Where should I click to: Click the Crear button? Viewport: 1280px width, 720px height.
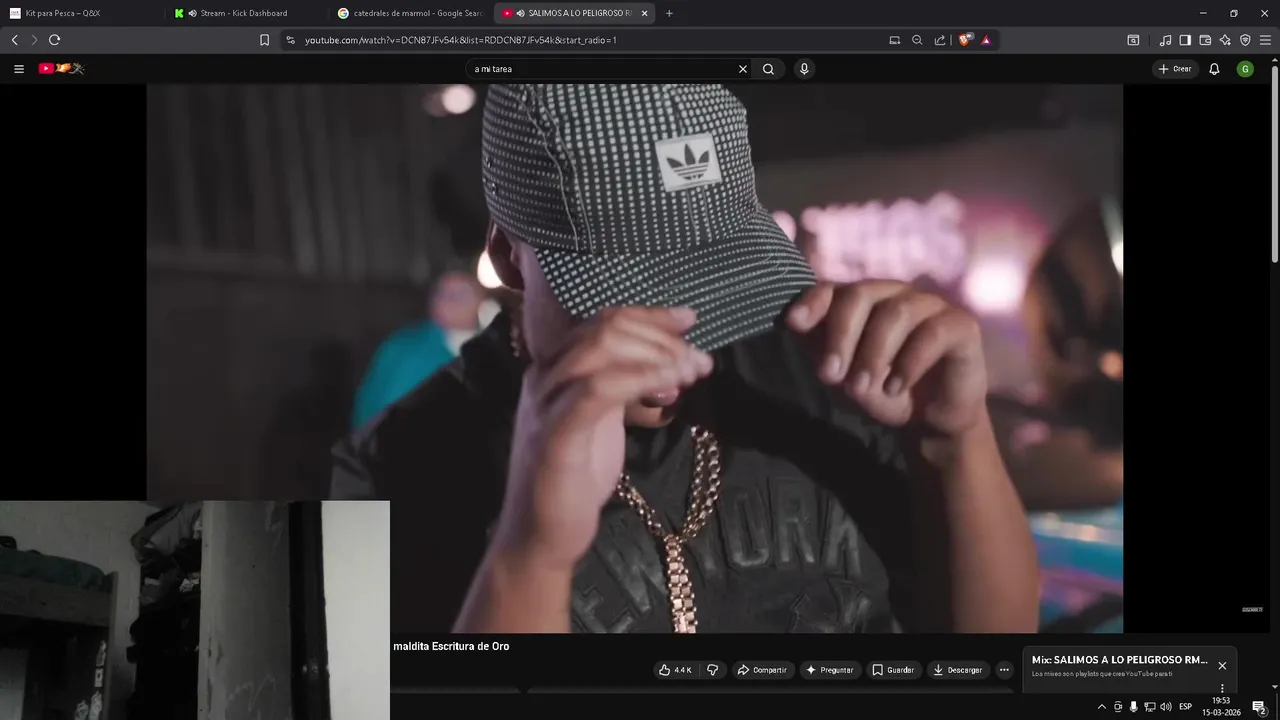[1175, 69]
